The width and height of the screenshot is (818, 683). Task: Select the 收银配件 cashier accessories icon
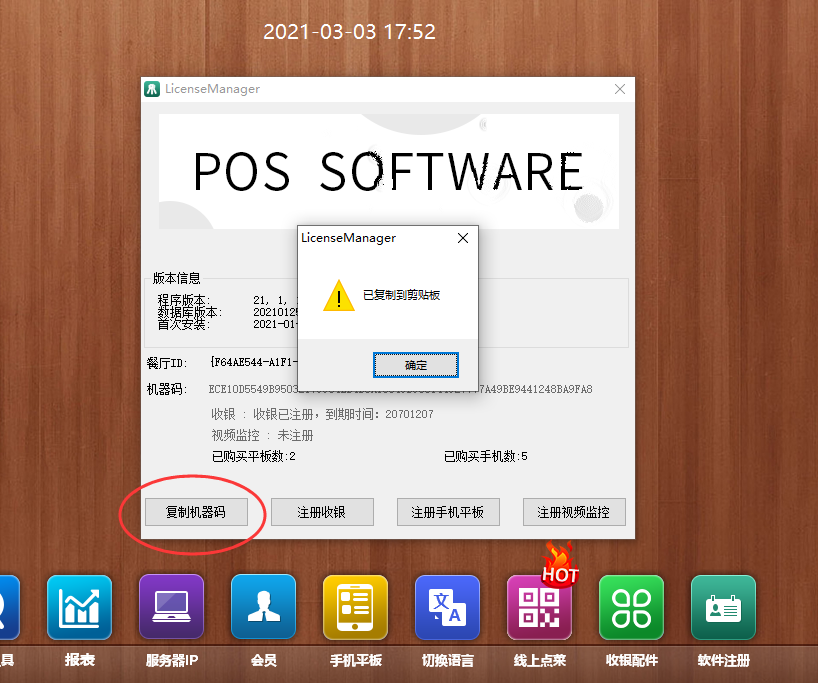click(x=631, y=607)
